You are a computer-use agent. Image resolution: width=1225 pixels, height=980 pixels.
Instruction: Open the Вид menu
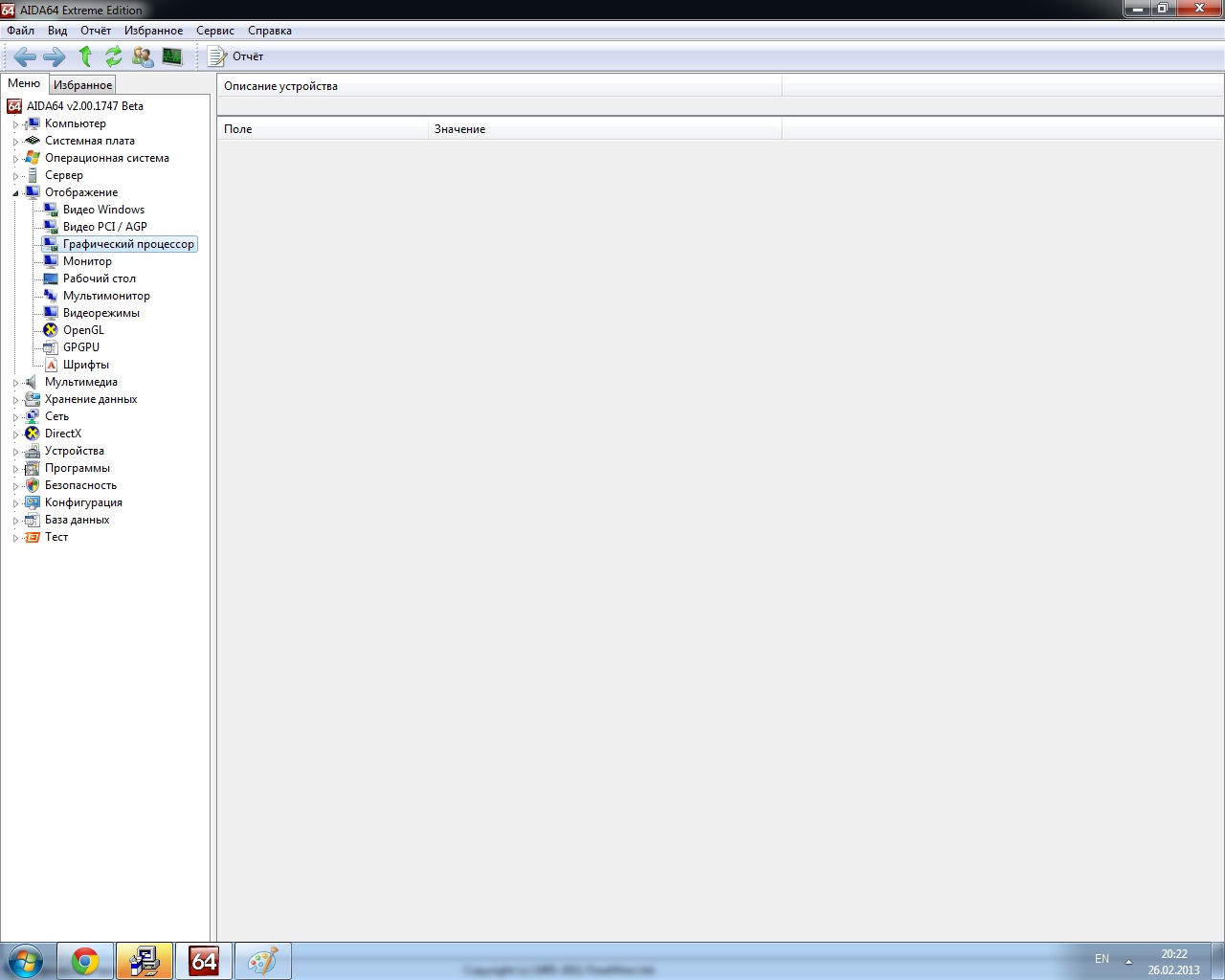(x=57, y=31)
